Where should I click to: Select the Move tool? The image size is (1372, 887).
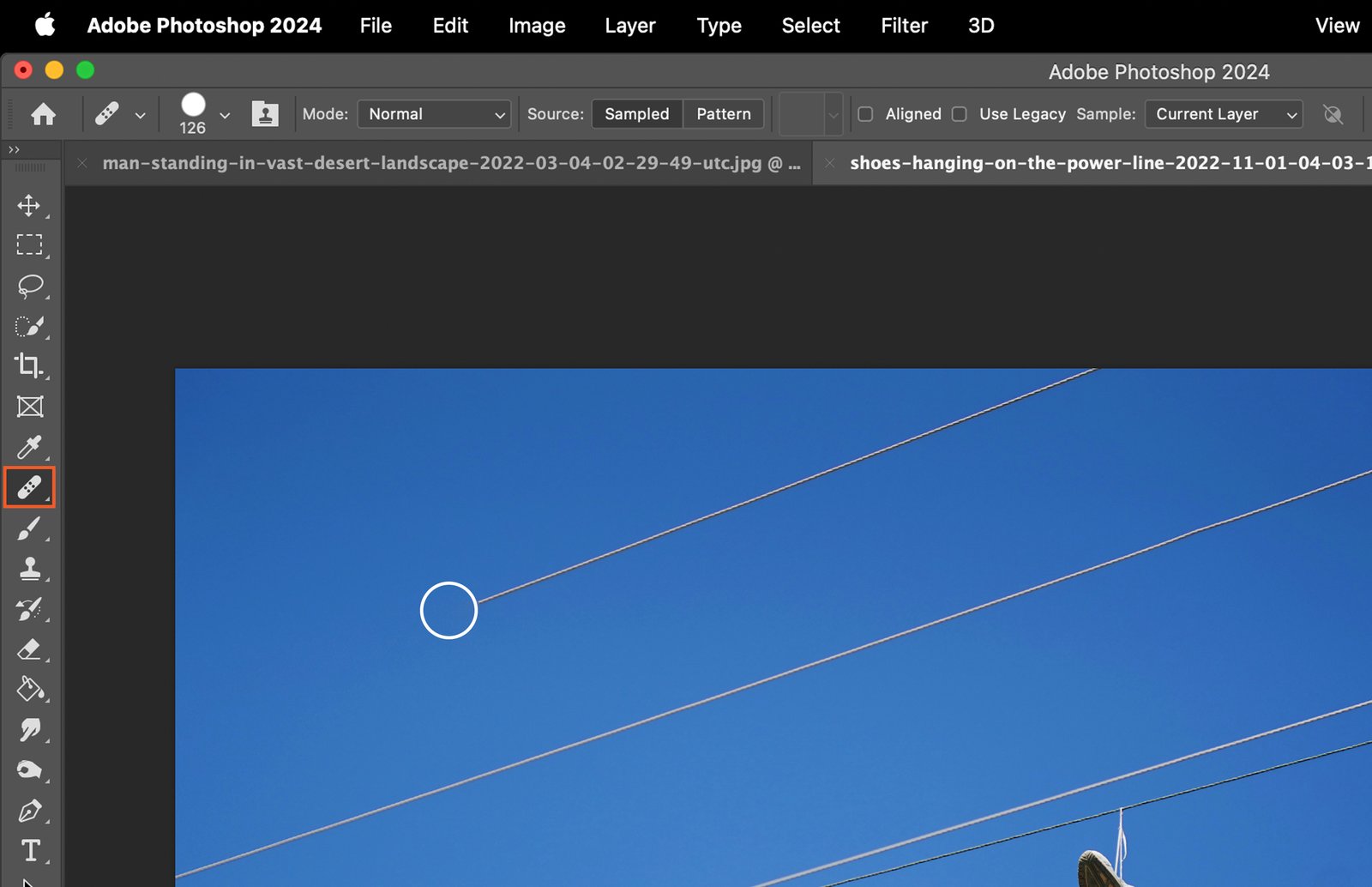29,206
